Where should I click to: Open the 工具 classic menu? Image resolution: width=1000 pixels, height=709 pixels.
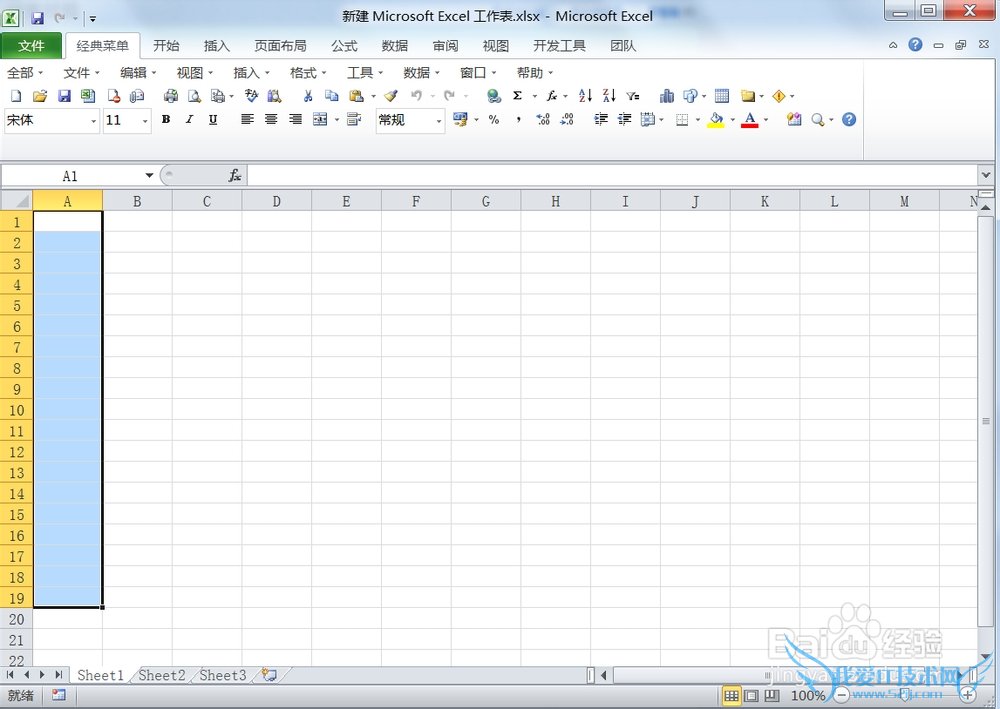[x=365, y=73]
